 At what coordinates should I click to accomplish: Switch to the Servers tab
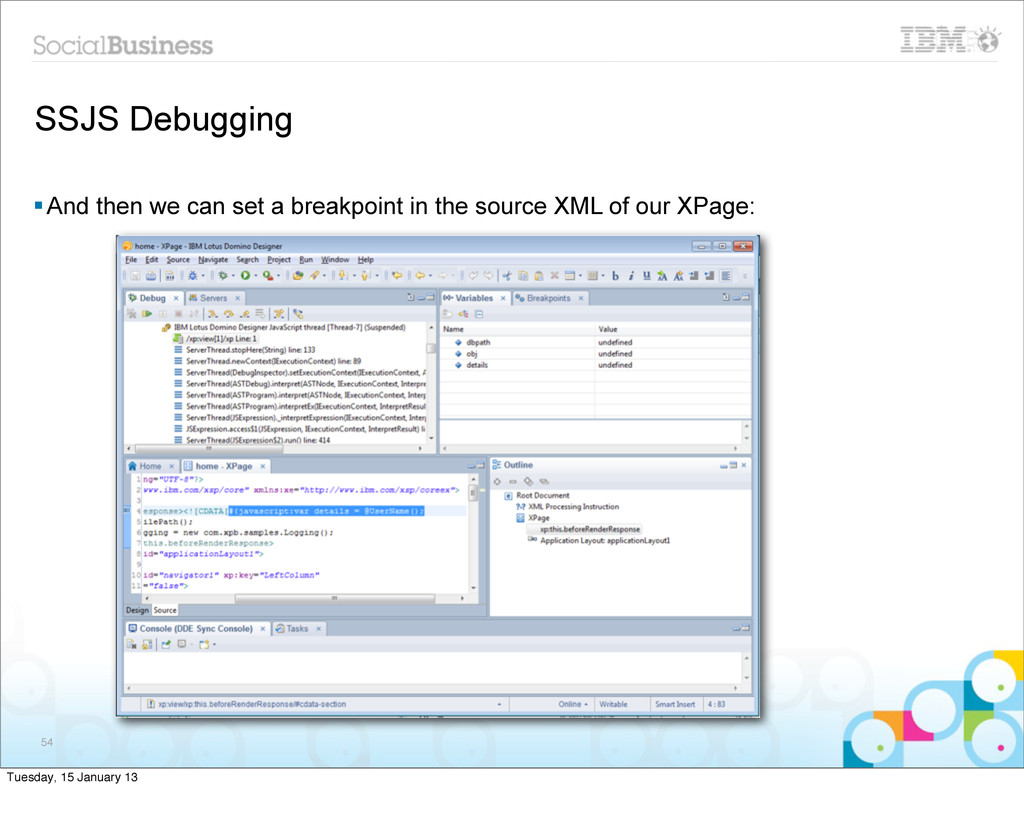click(214, 298)
